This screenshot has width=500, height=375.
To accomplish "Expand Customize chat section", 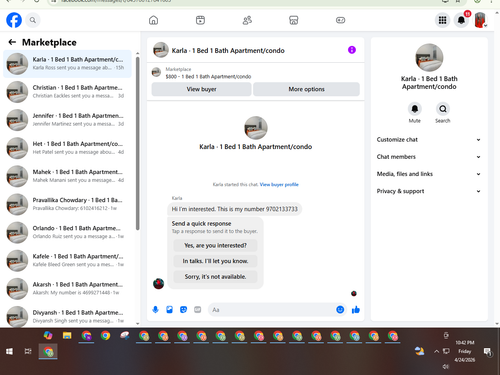I will (x=429, y=140).
